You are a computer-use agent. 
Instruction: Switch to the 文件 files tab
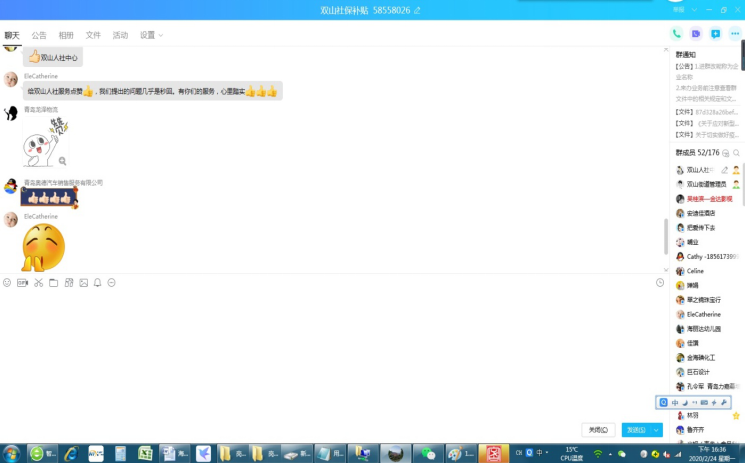(93, 35)
